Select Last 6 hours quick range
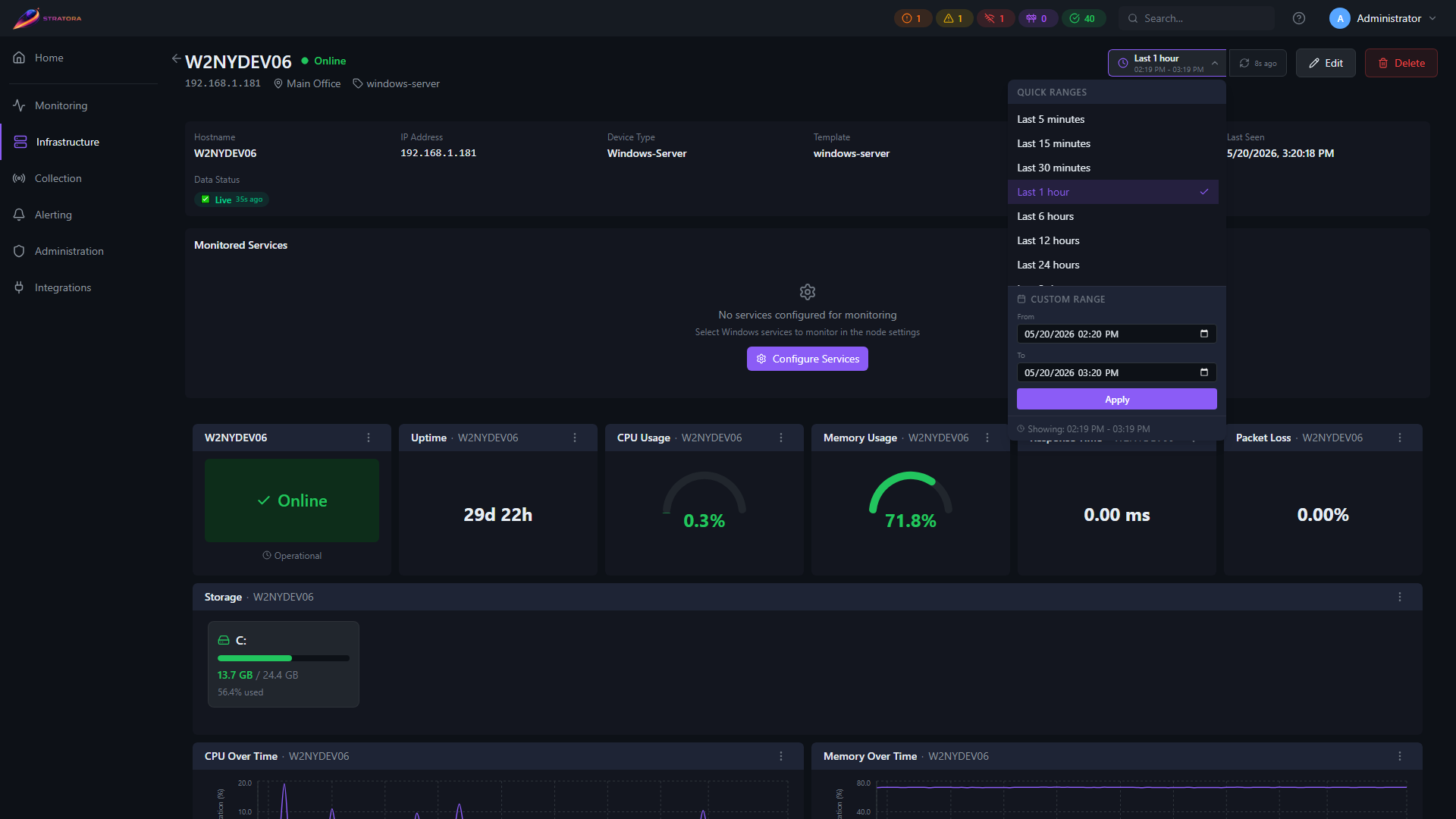 1113,216
